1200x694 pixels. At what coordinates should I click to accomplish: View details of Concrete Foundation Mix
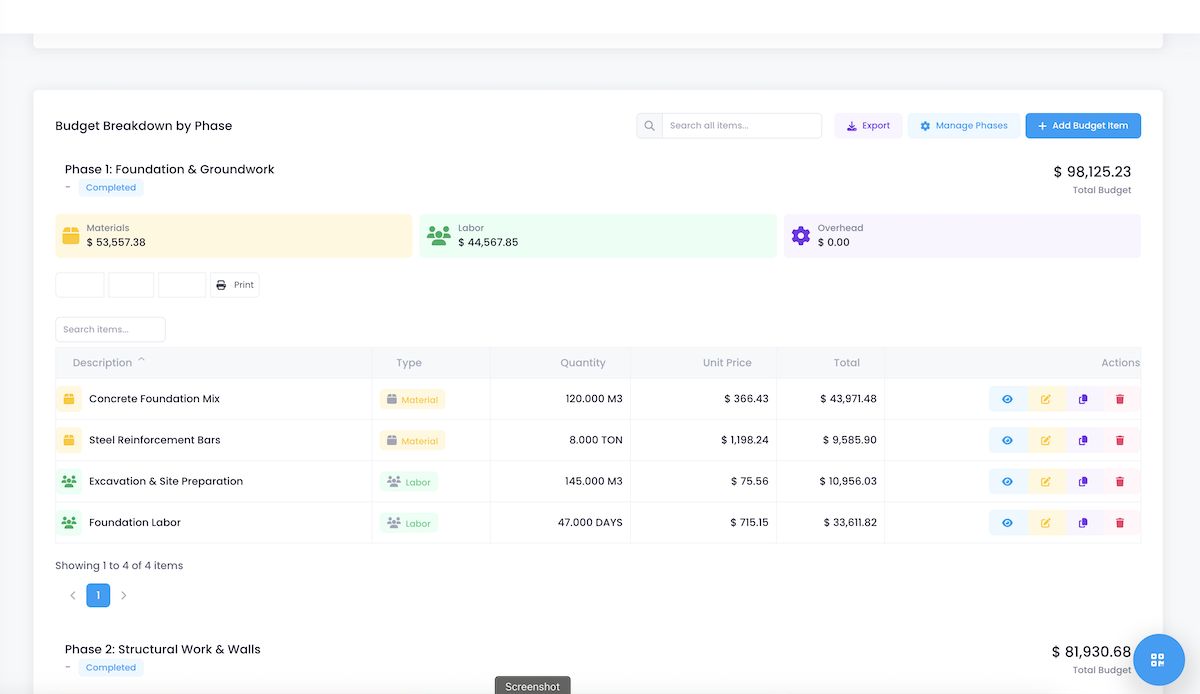[x=1007, y=399]
